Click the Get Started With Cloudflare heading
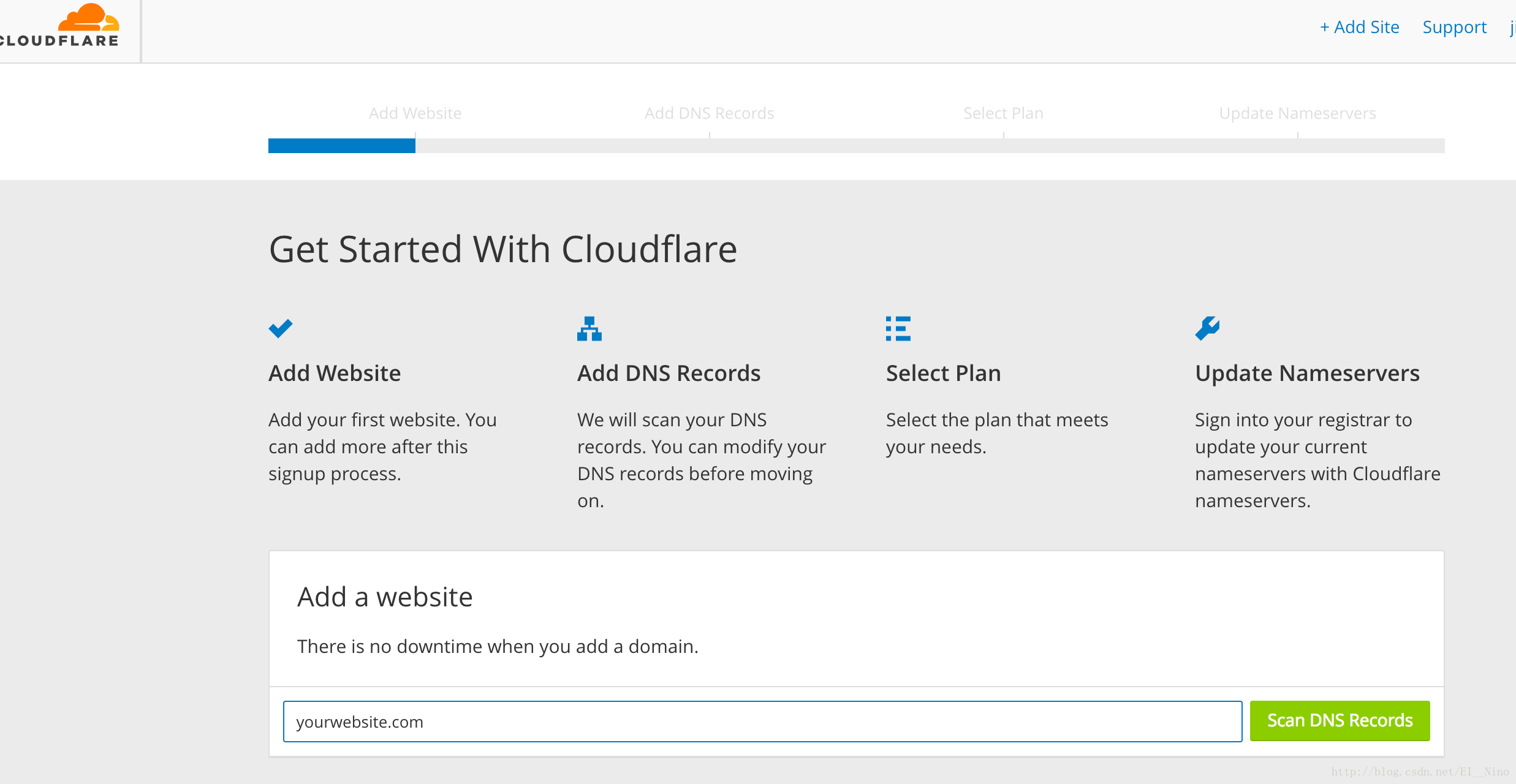1516x784 pixels. [503, 250]
